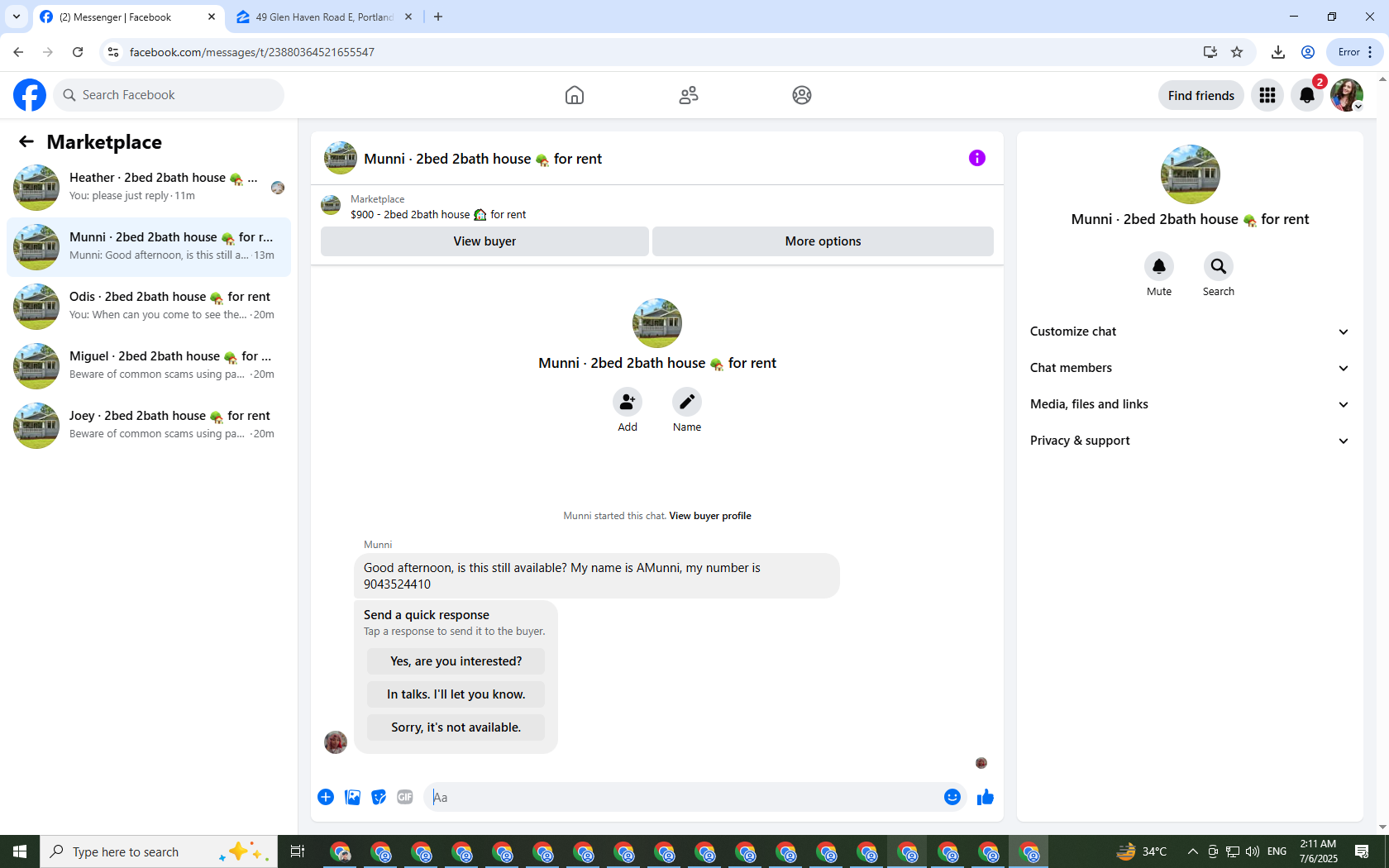This screenshot has width=1389, height=868.
Task: Open browser downloads icon
Action: tap(1278, 52)
